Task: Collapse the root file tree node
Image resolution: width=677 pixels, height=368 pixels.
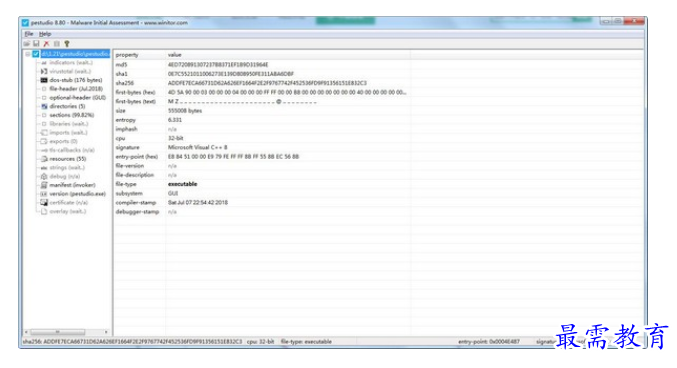Action: [x=28, y=54]
